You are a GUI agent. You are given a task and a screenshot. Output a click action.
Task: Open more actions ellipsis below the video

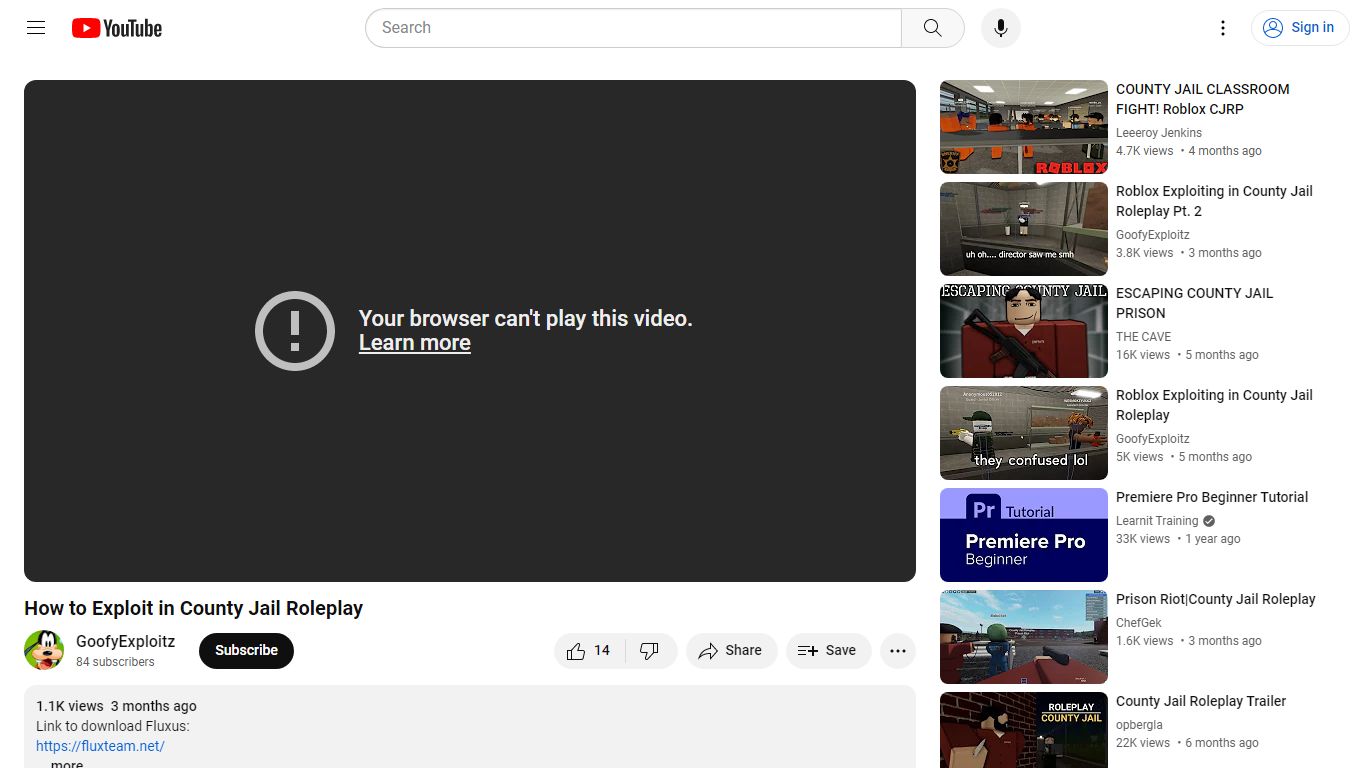(x=898, y=651)
